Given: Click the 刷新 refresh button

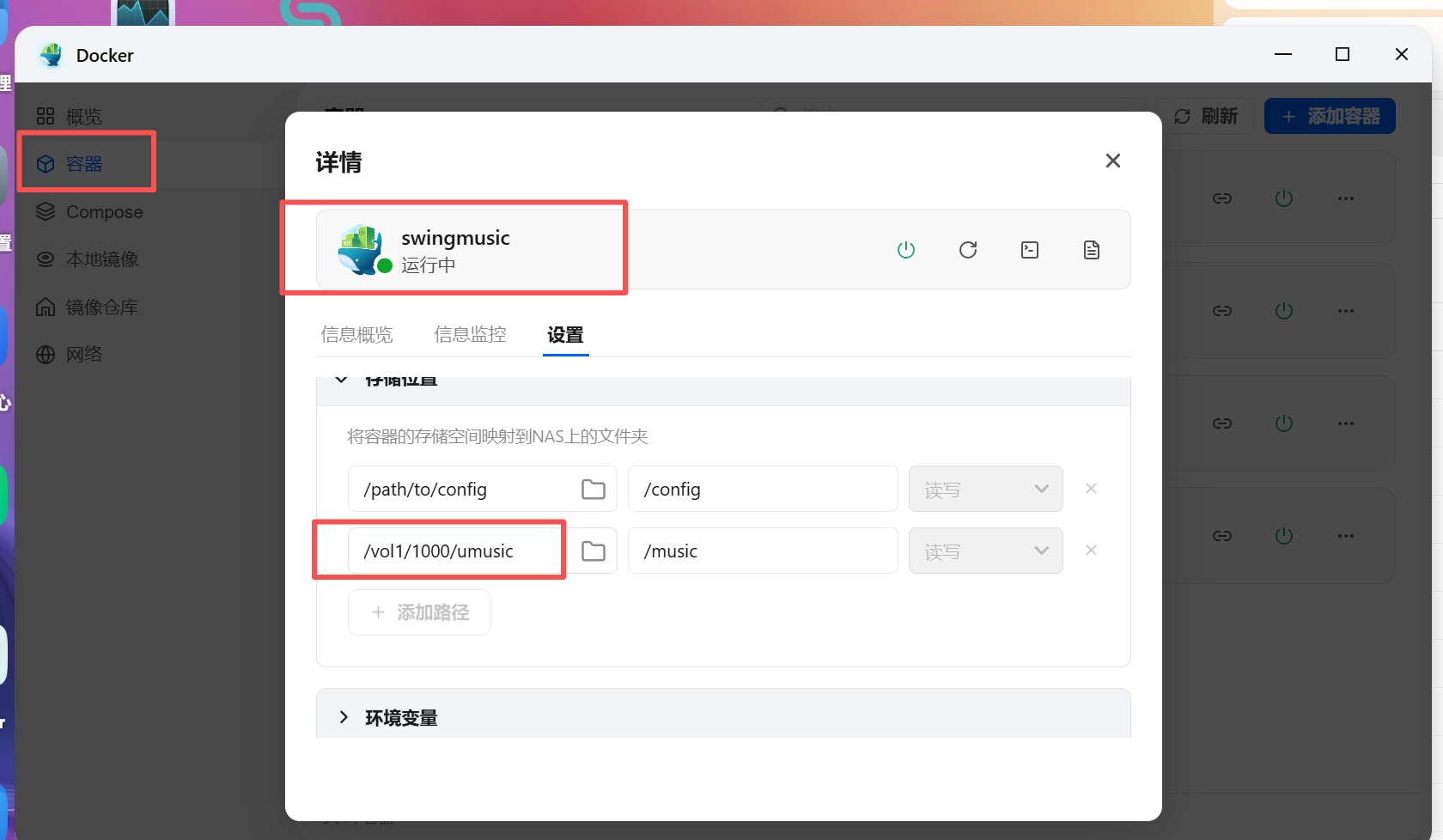Looking at the screenshot, I should point(1206,116).
